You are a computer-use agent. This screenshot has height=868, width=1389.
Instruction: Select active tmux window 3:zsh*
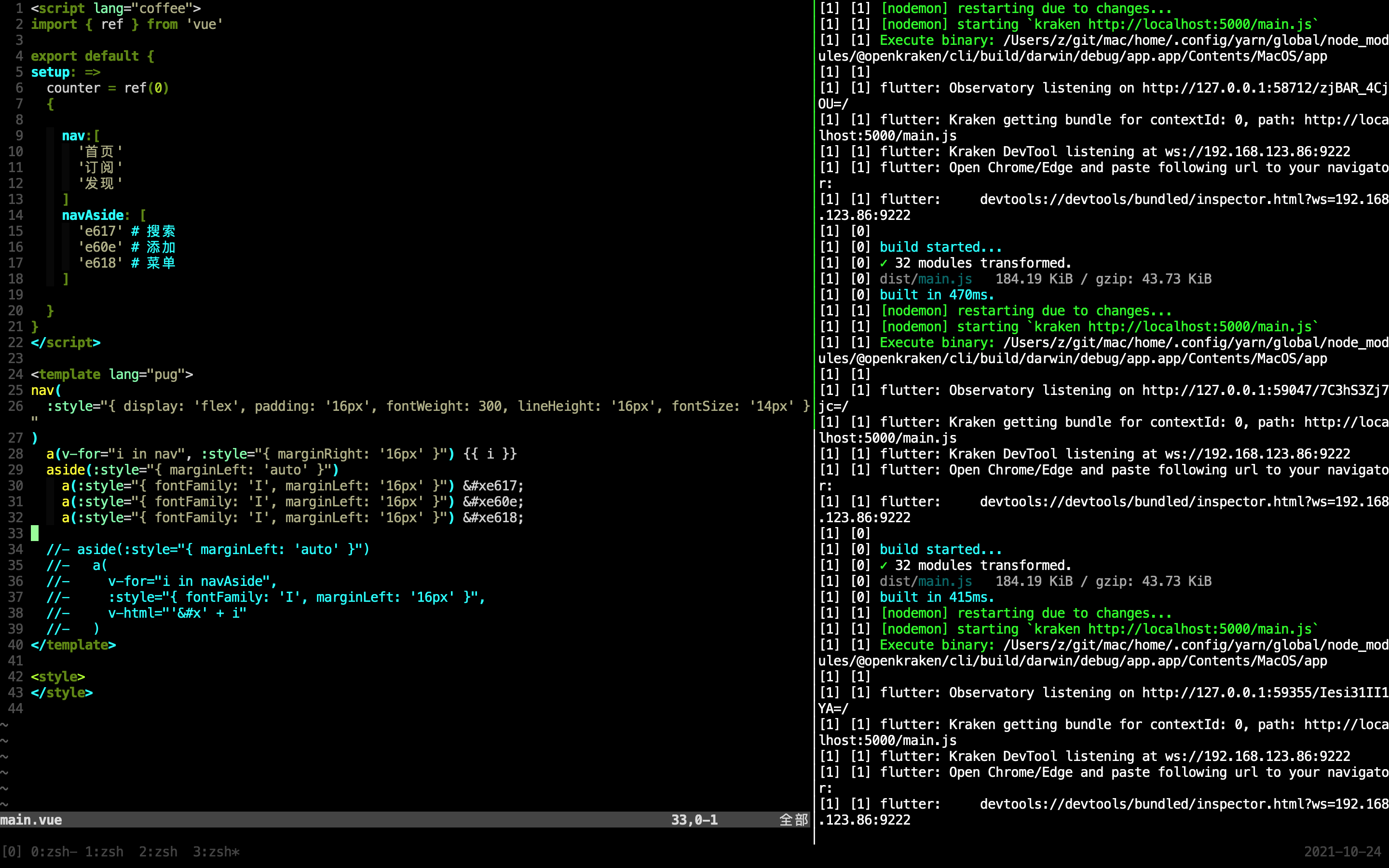click(217, 851)
